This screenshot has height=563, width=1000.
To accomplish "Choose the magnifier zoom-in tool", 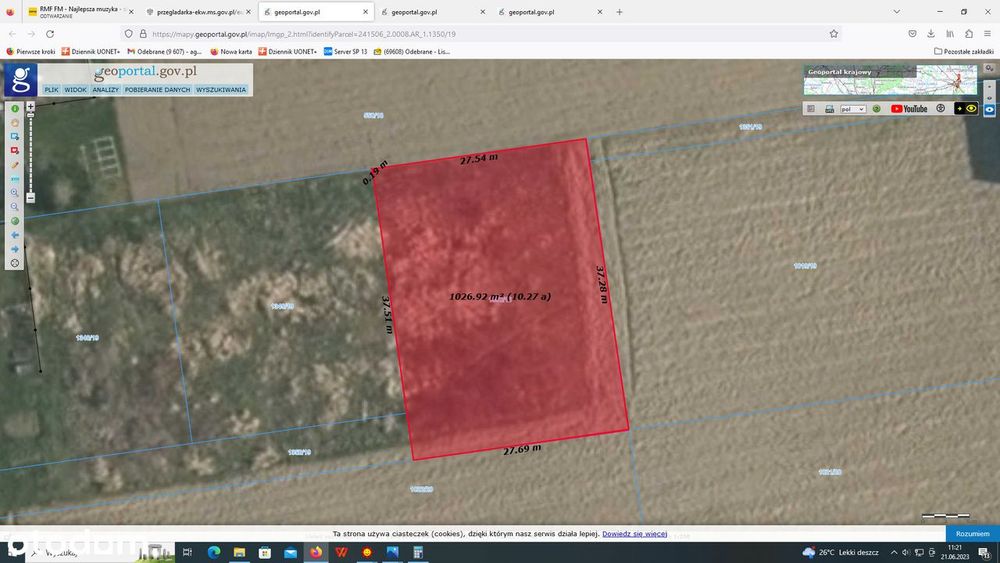I will pyautogui.click(x=15, y=193).
